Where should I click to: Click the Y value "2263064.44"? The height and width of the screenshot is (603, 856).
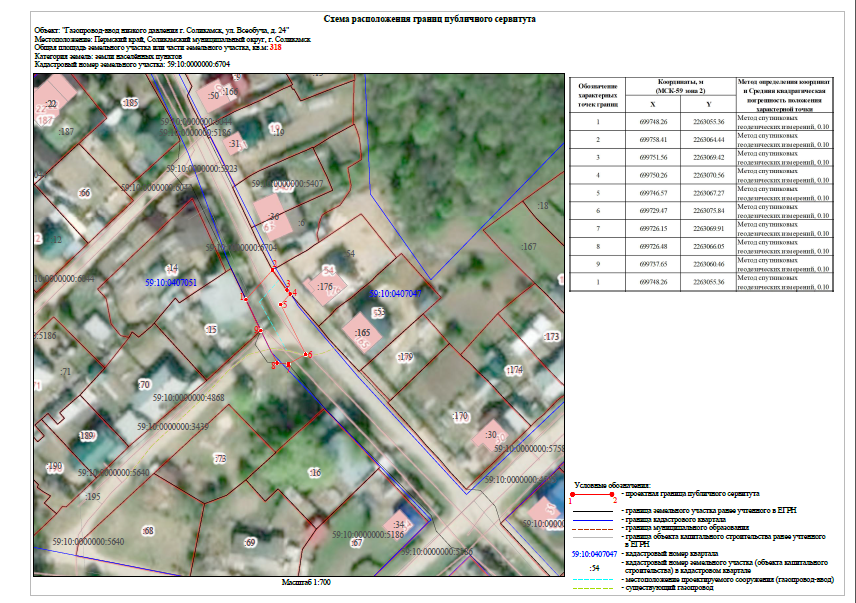(709, 140)
